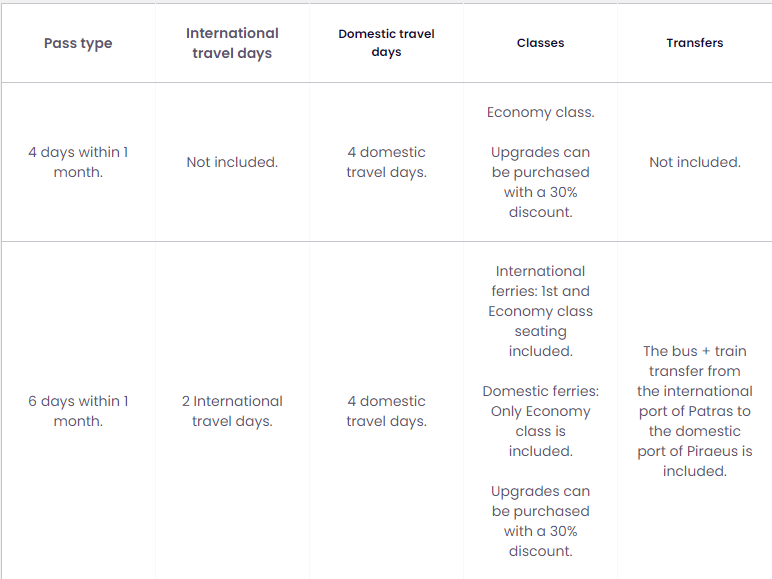Click the Classes column header
Viewport: 772px width, 579px height.
[x=540, y=43]
